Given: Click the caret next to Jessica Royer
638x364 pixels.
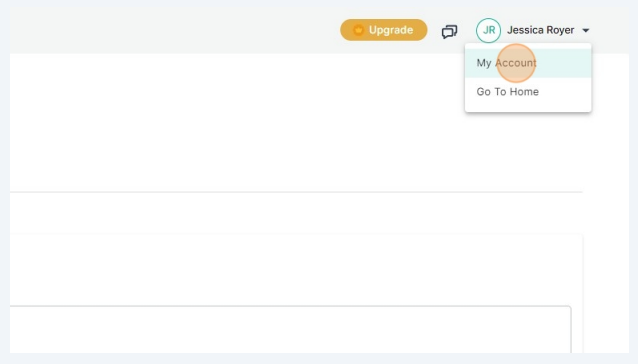Looking at the screenshot, I should (x=586, y=31).
